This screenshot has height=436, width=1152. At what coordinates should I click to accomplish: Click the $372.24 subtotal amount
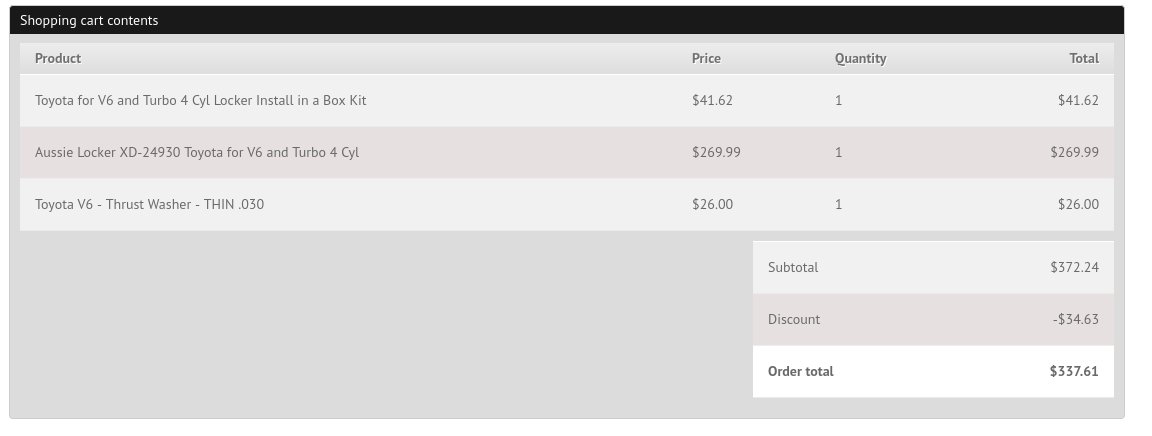click(1075, 267)
